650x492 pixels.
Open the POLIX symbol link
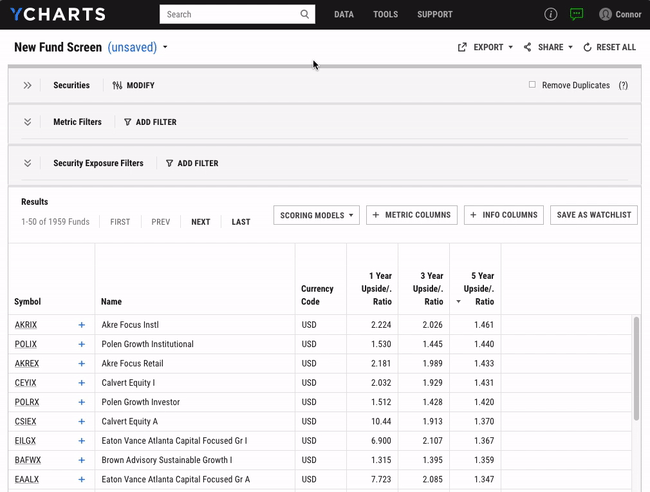tap(26, 344)
